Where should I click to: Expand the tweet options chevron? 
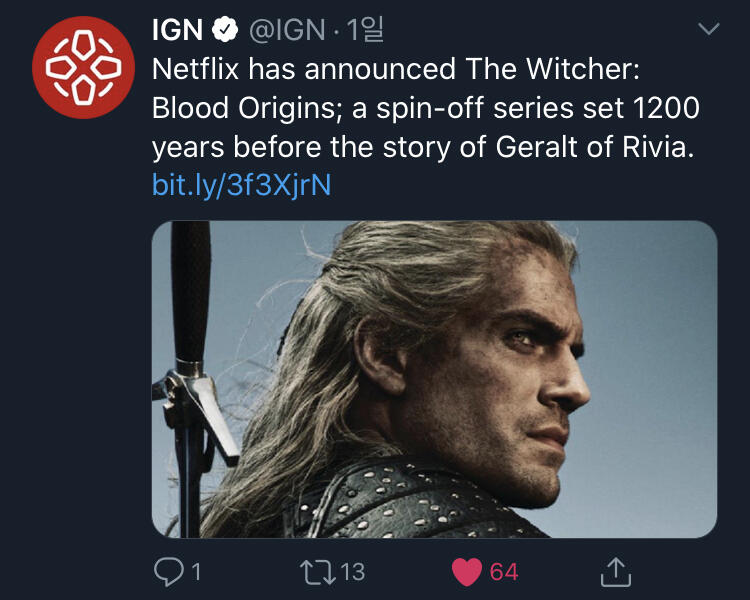708,30
